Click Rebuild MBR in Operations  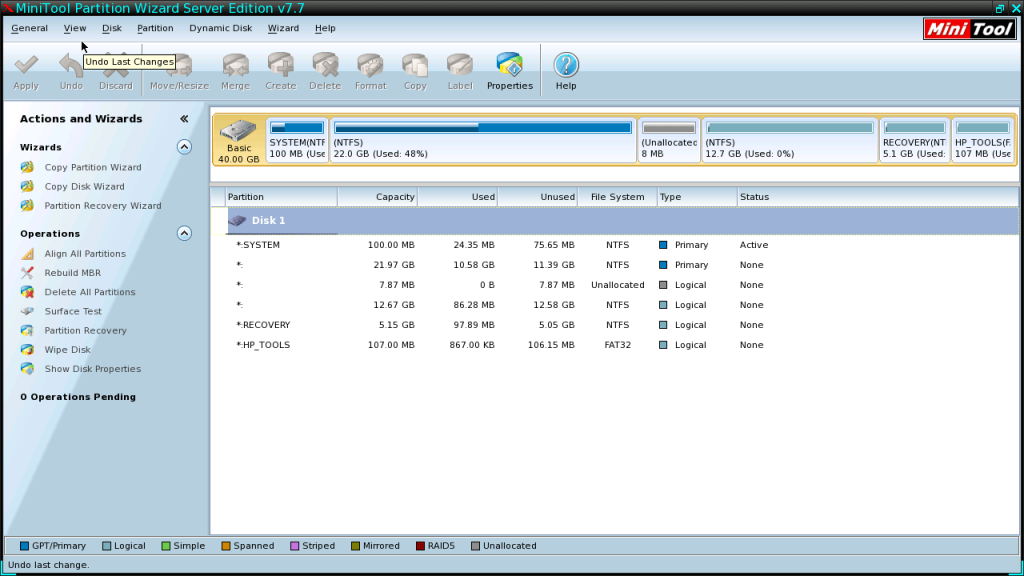[x=72, y=273]
